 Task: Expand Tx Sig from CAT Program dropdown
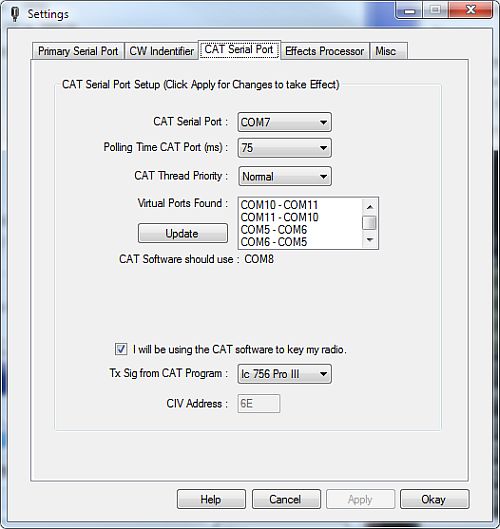pos(284,374)
